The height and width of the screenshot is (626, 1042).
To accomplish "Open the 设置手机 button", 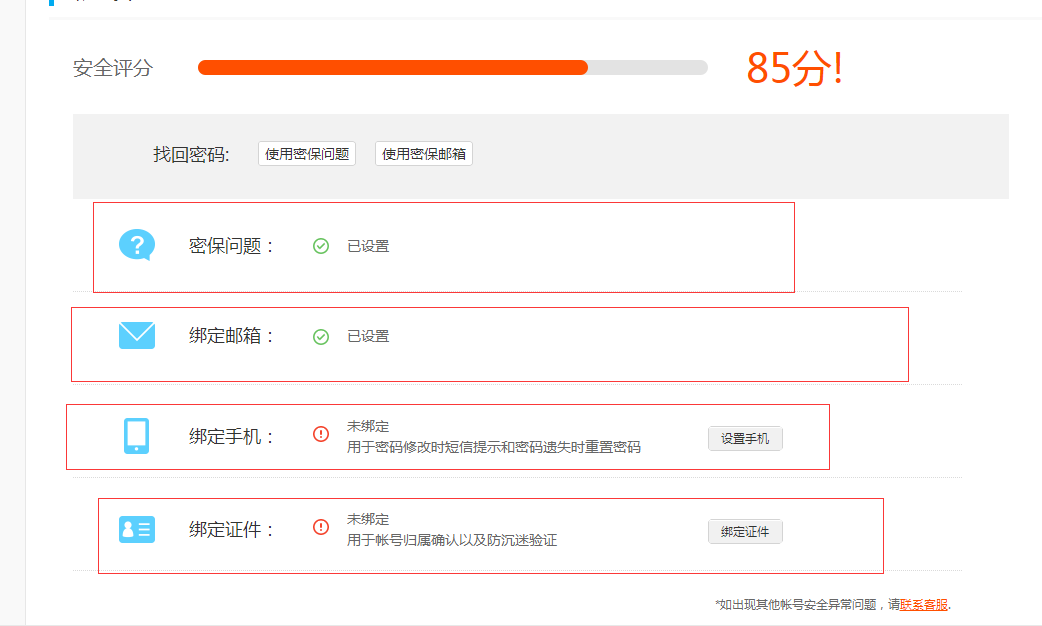I will pyautogui.click(x=745, y=439).
